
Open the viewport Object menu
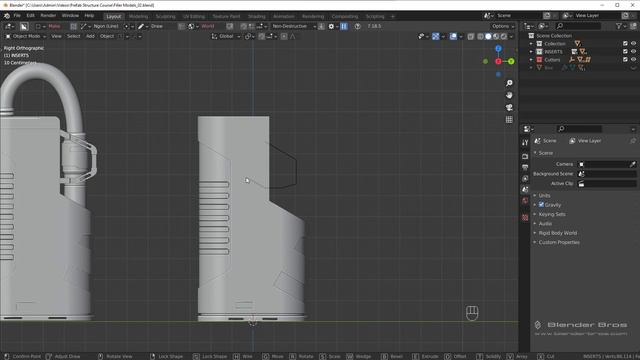(107, 36)
